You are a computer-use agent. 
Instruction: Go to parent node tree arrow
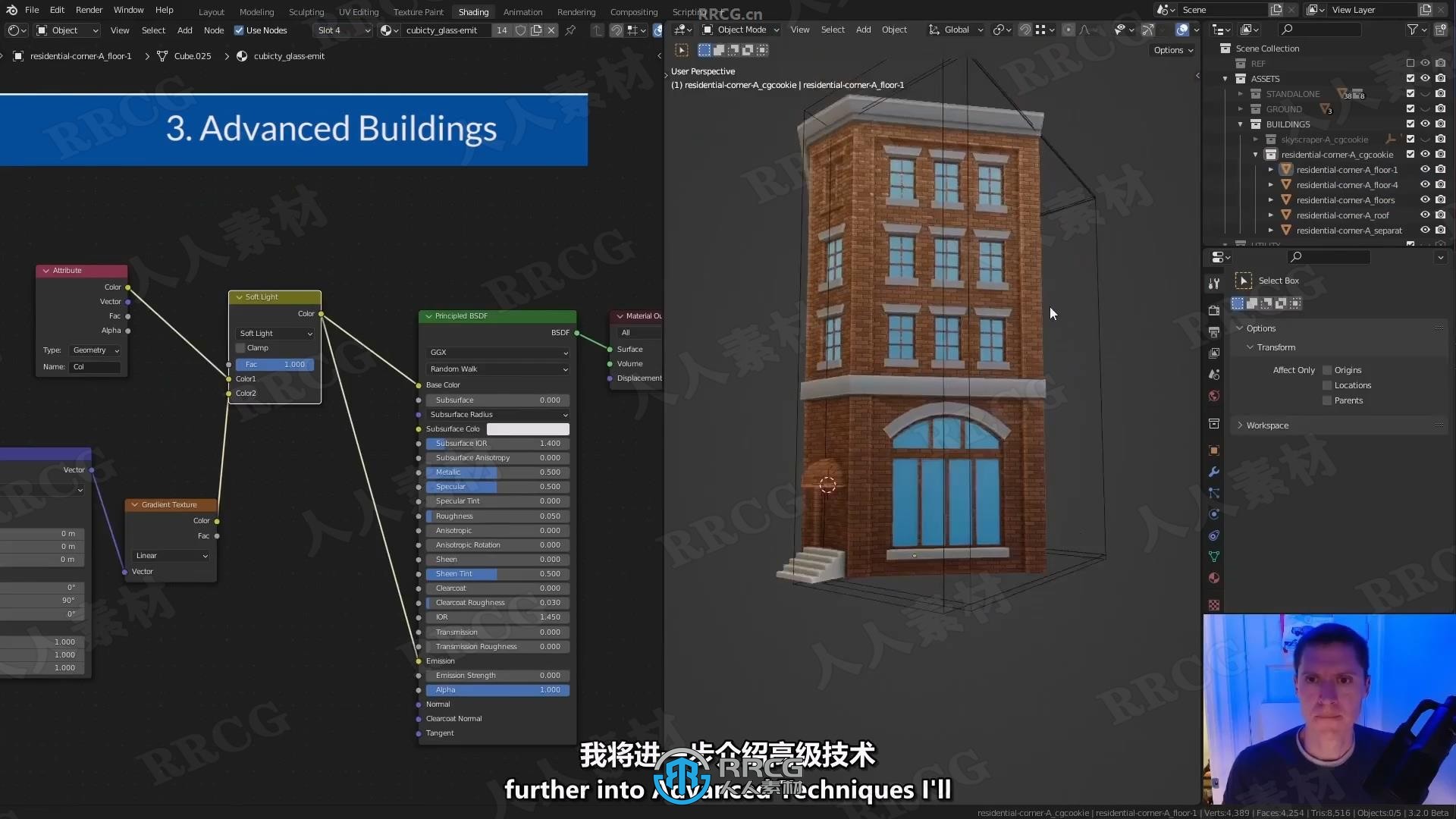click(x=598, y=30)
